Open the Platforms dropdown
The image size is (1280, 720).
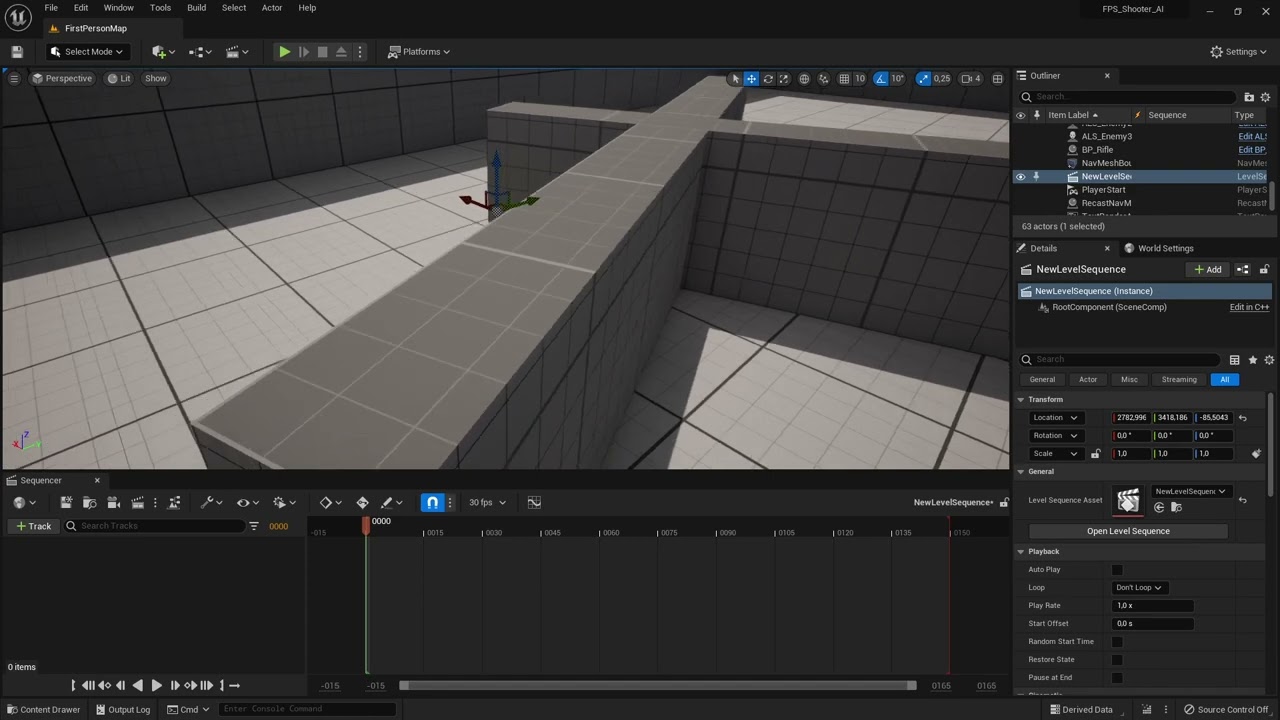pyautogui.click(x=419, y=52)
